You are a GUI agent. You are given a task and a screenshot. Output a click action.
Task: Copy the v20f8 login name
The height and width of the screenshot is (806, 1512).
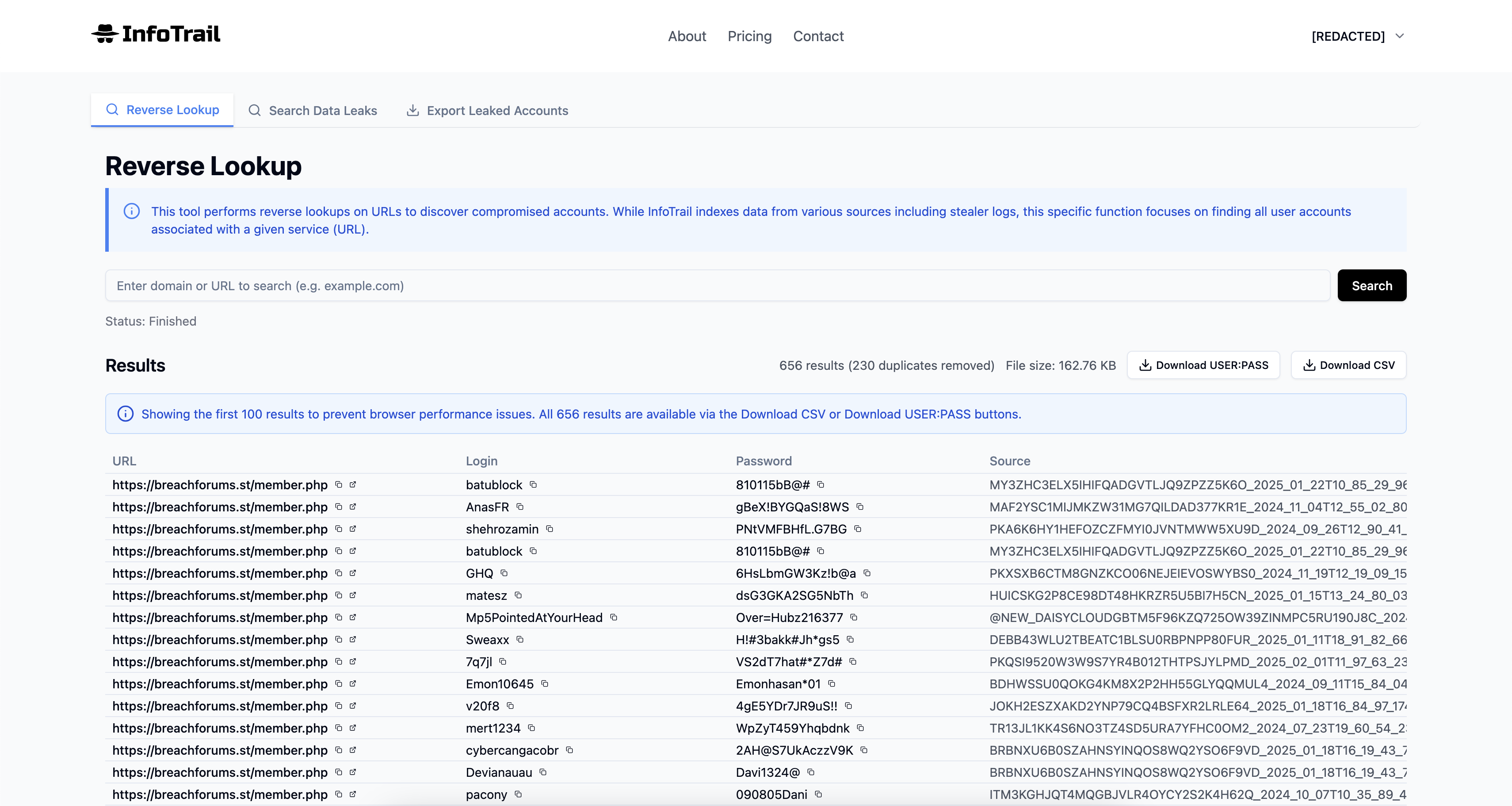click(x=510, y=706)
